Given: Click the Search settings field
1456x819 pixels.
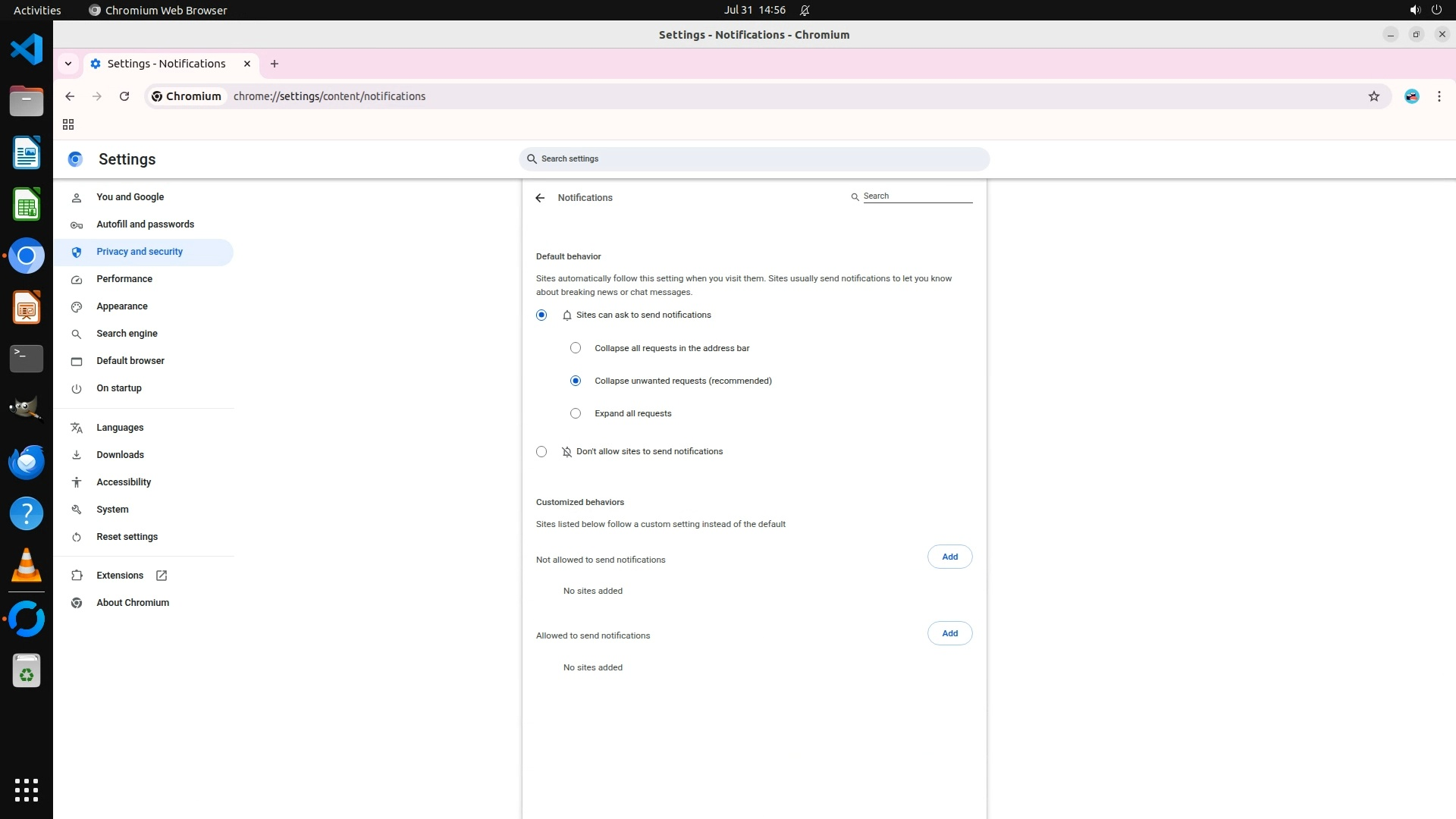Looking at the screenshot, I should click(755, 159).
